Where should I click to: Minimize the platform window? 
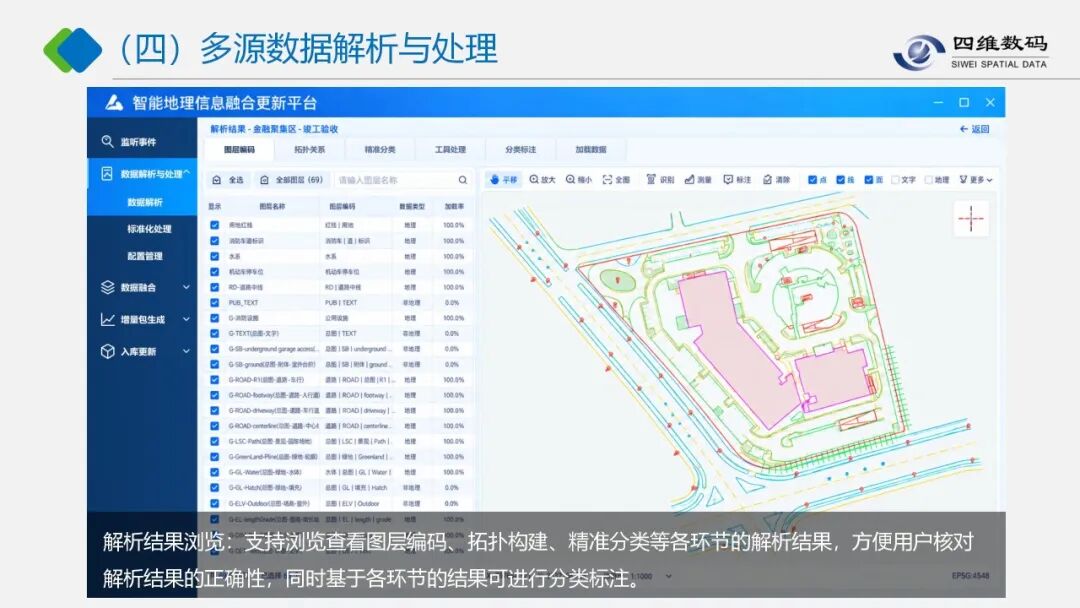coord(938,103)
